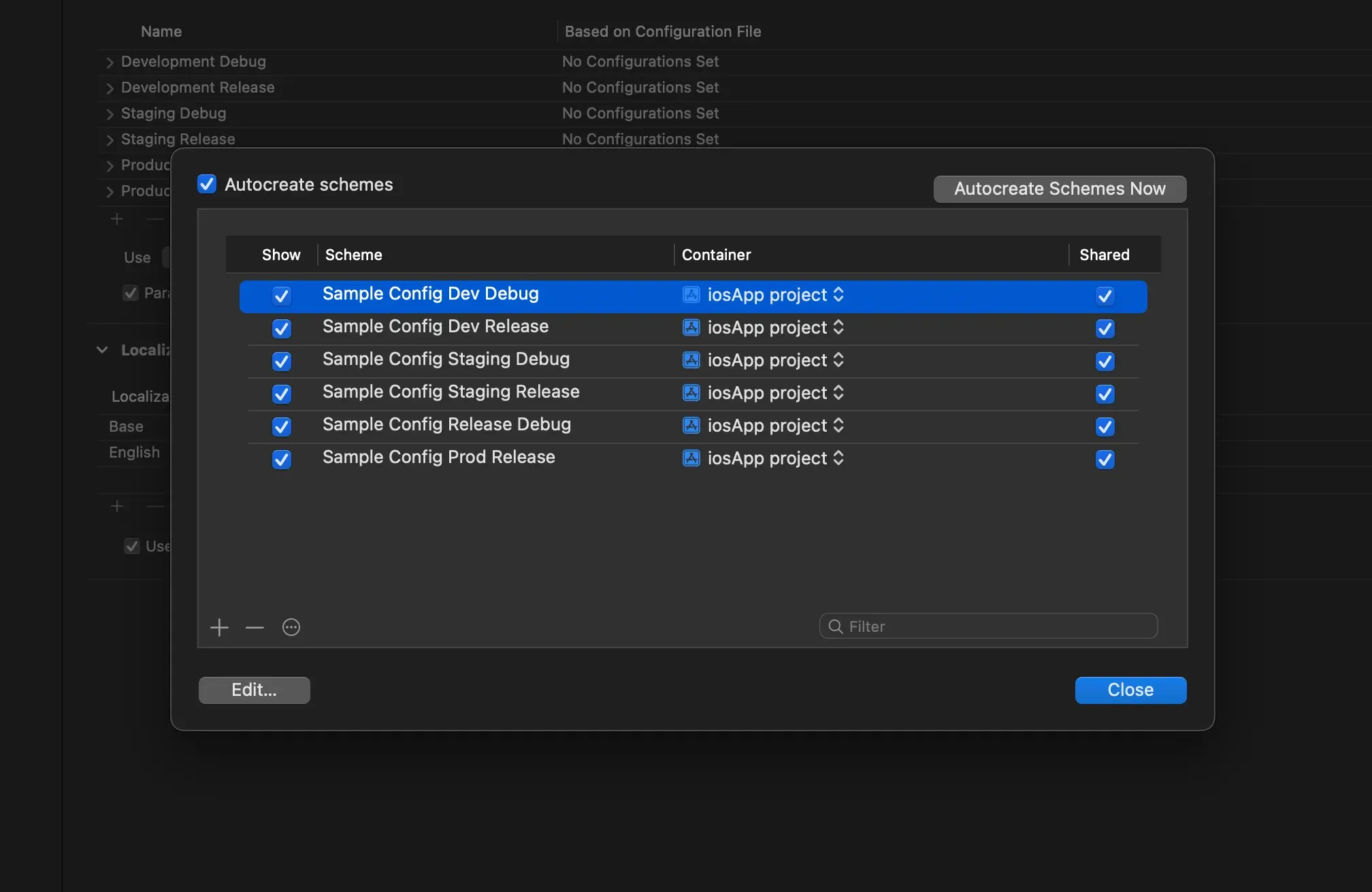Uncheck Show for Sample Config Staging Debug

click(282, 361)
